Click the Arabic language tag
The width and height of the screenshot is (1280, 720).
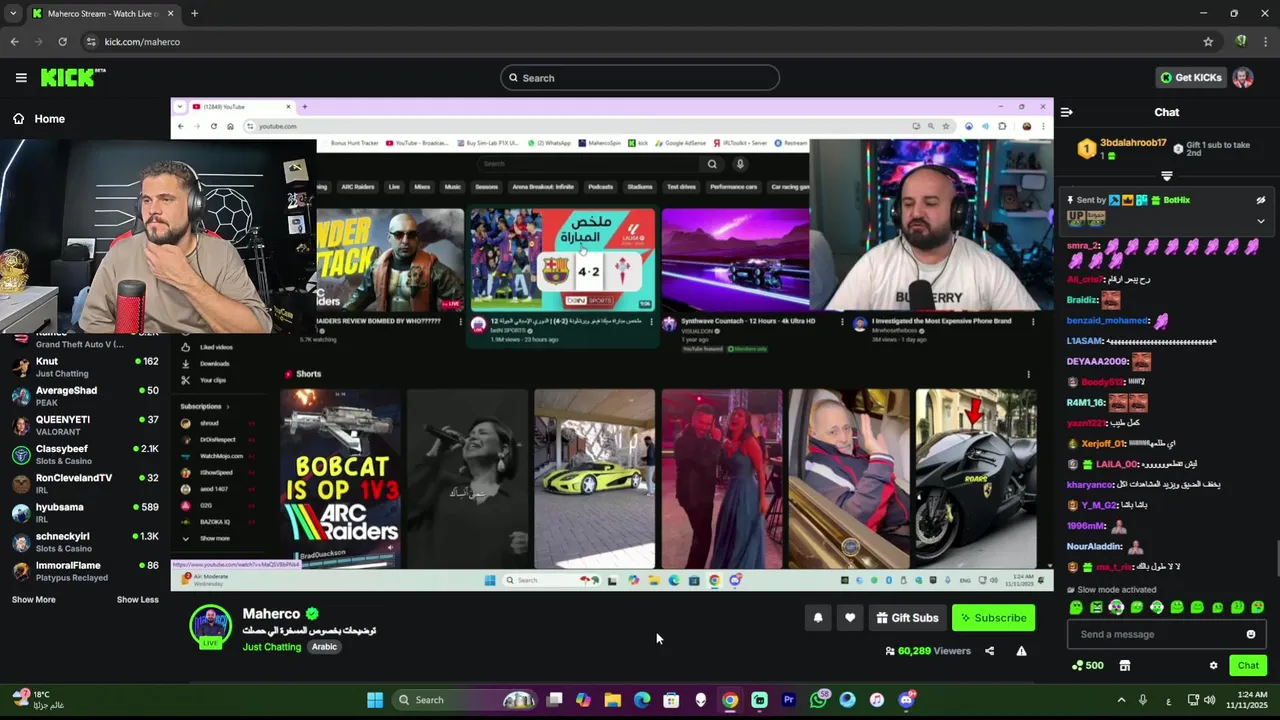click(324, 647)
